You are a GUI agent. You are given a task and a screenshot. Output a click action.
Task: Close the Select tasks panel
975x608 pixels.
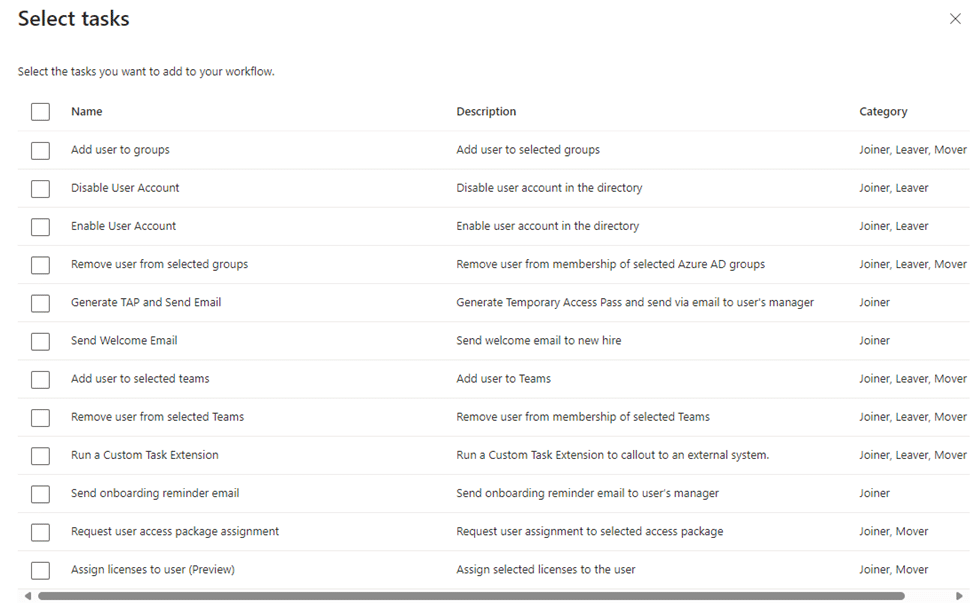[955, 19]
